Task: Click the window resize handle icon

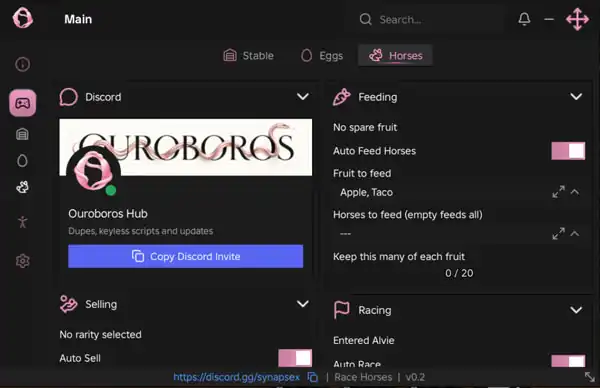Action: (590, 377)
